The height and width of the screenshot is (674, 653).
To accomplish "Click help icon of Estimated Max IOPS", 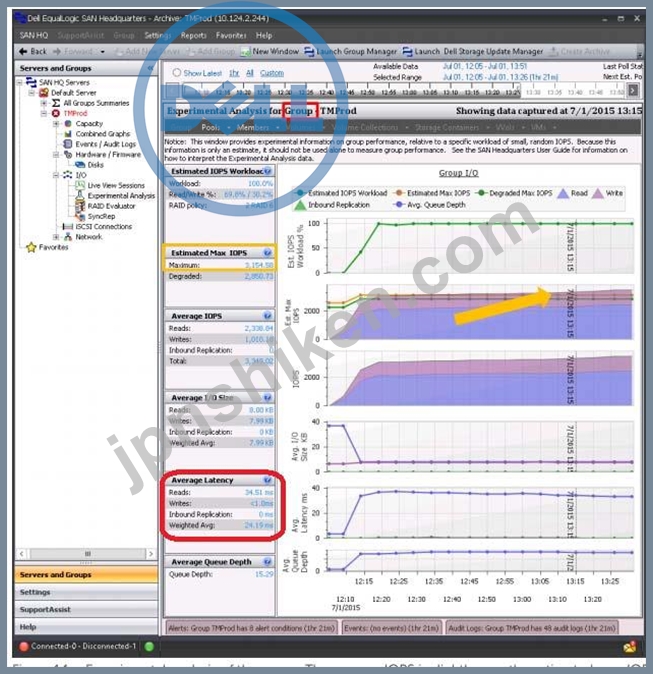I will pyautogui.click(x=267, y=253).
